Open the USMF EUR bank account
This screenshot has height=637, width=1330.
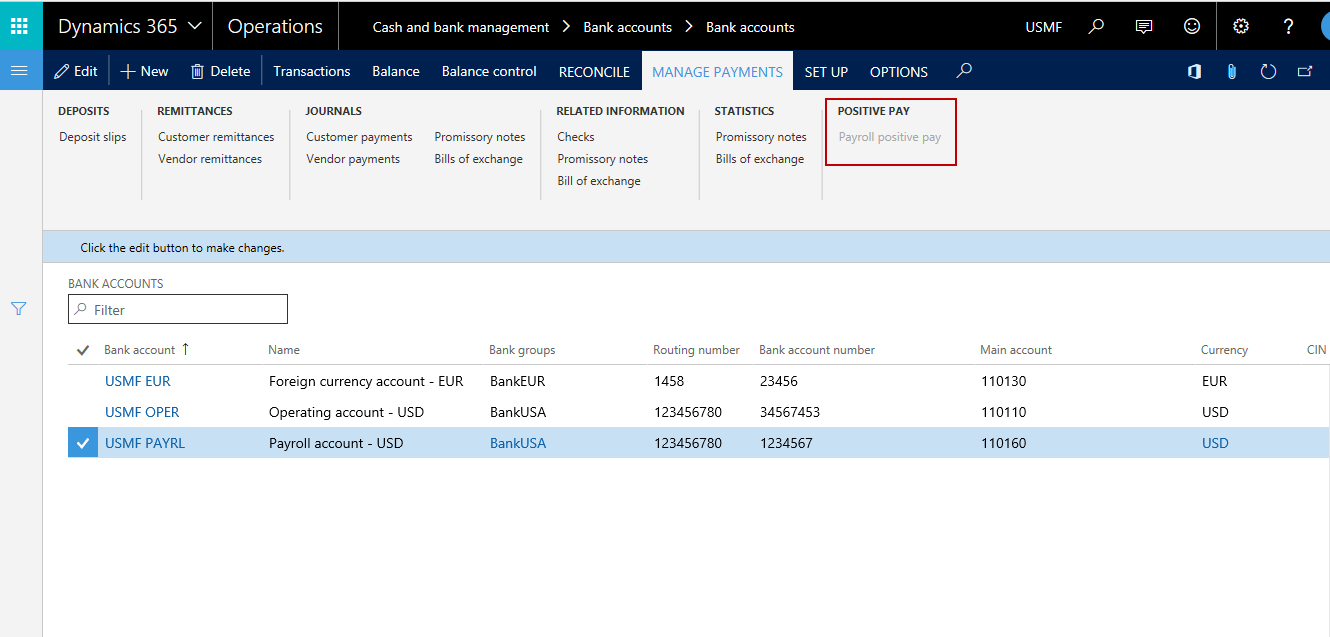tap(138, 381)
